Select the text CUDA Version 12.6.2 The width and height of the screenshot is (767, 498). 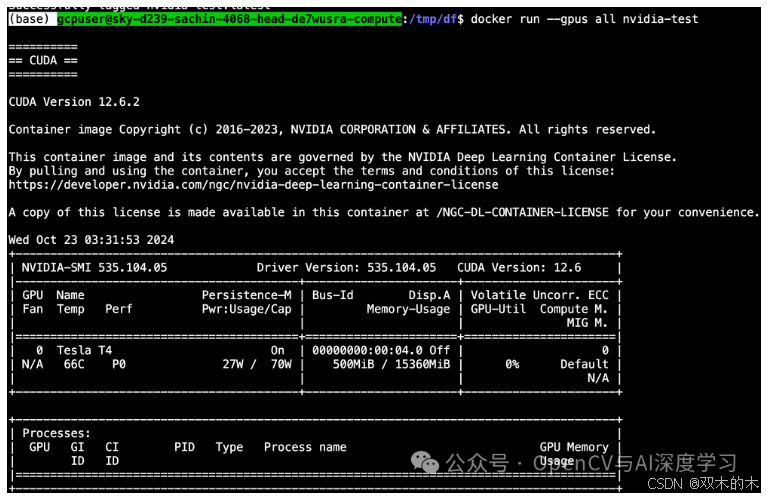tap(74, 102)
